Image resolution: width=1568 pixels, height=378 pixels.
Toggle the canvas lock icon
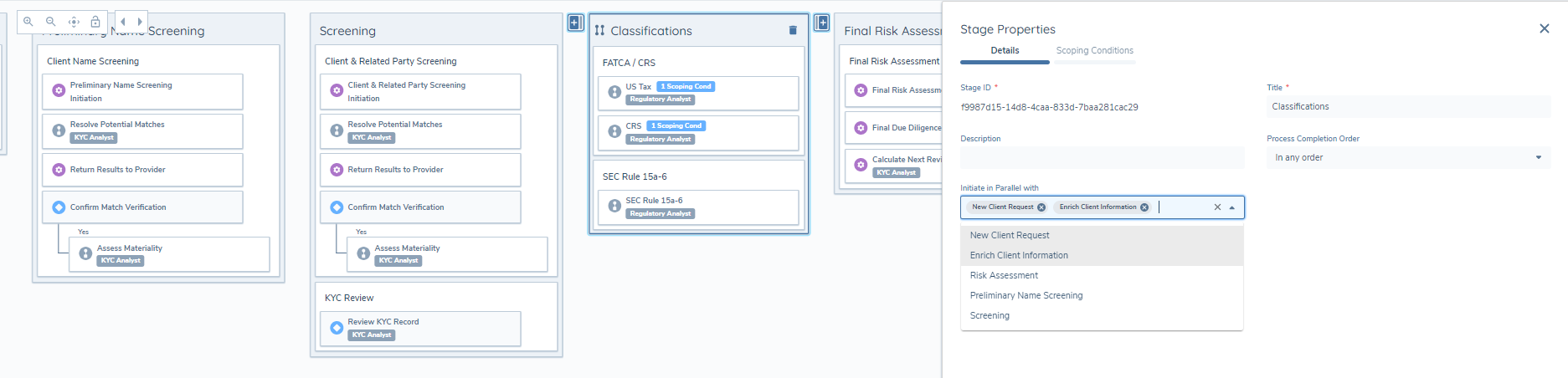[95, 22]
